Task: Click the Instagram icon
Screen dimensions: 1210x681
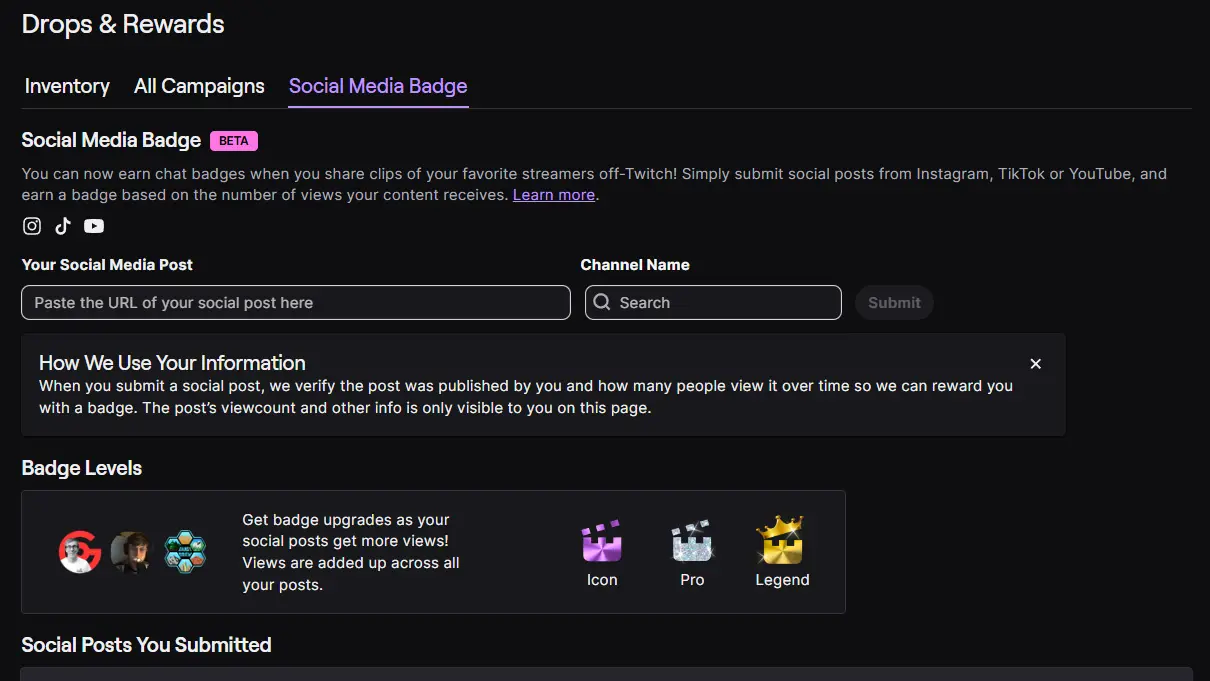Action: (31, 226)
